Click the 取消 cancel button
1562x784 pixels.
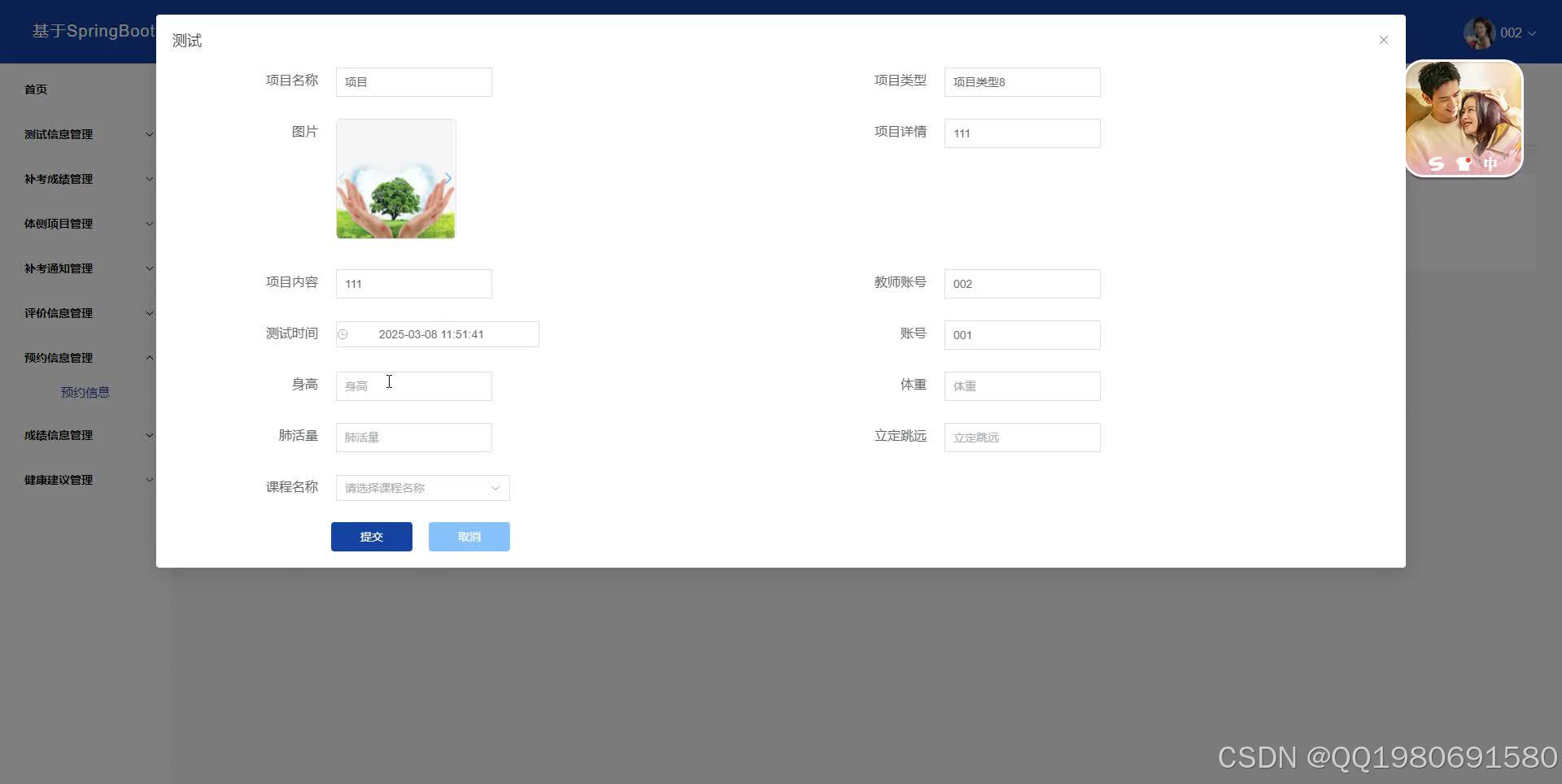click(469, 536)
